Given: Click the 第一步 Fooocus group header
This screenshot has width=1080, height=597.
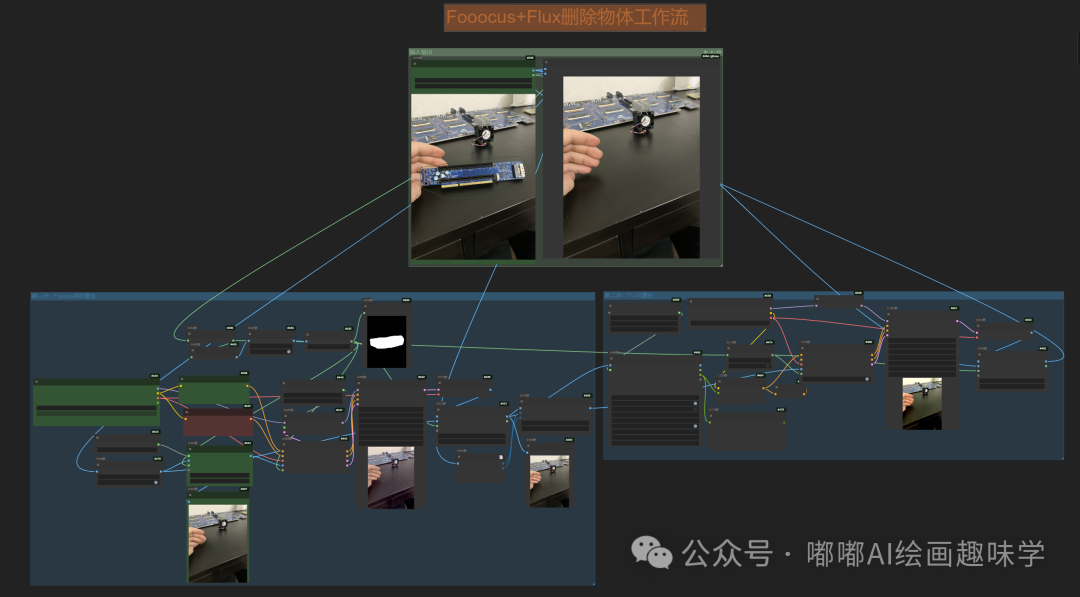Looking at the screenshot, I should [312, 296].
